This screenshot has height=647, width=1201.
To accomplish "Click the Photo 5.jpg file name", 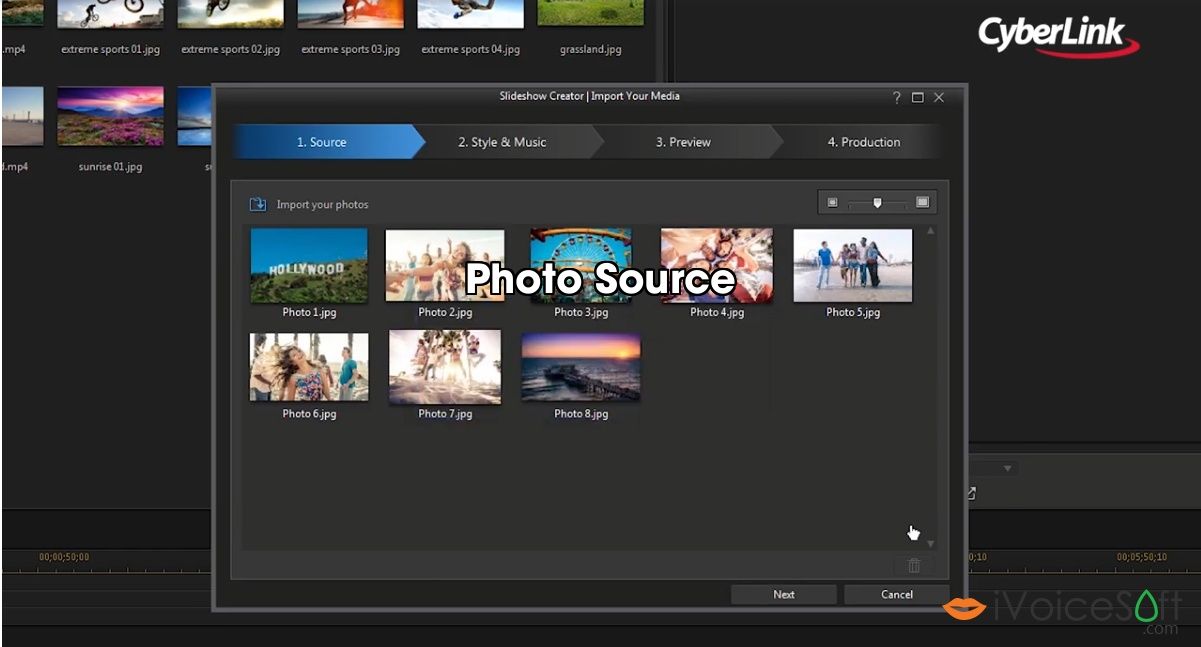I will [853, 312].
